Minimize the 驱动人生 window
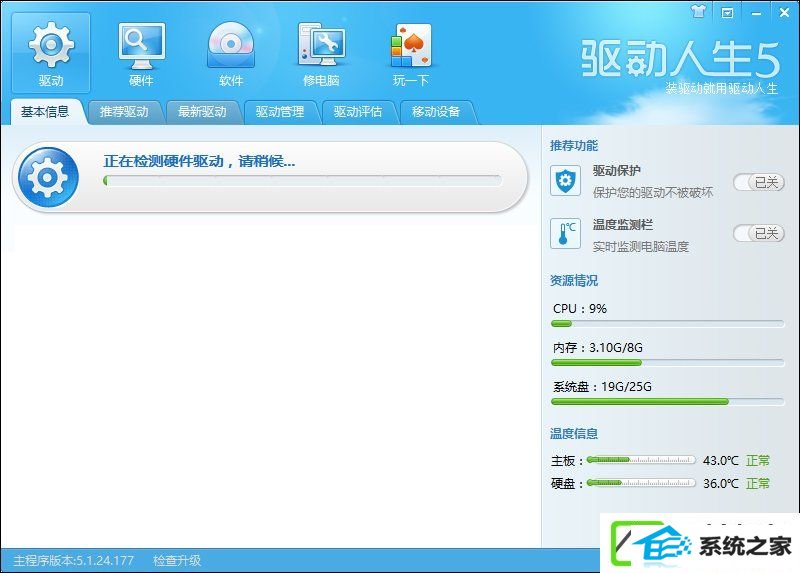800x573 pixels. (756, 13)
